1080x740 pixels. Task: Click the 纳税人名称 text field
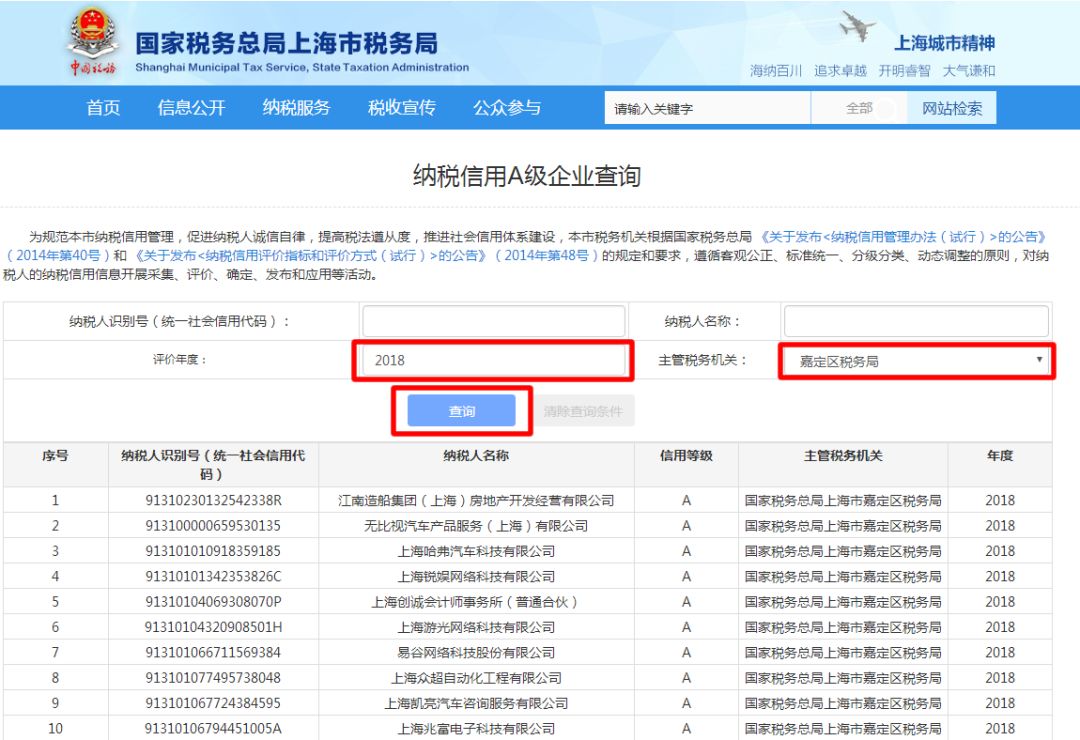(x=915, y=322)
